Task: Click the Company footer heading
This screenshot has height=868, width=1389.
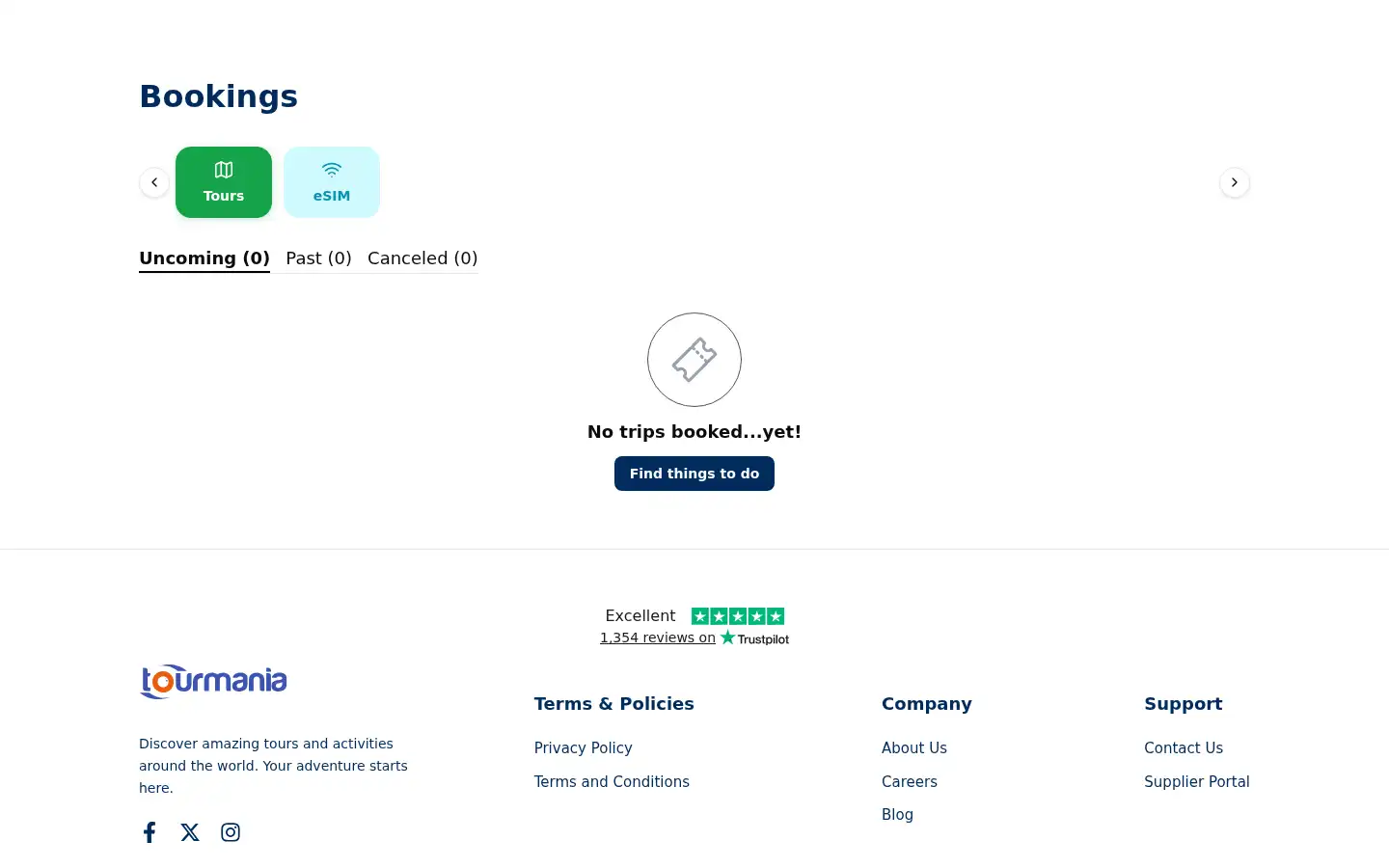Action: (927, 704)
